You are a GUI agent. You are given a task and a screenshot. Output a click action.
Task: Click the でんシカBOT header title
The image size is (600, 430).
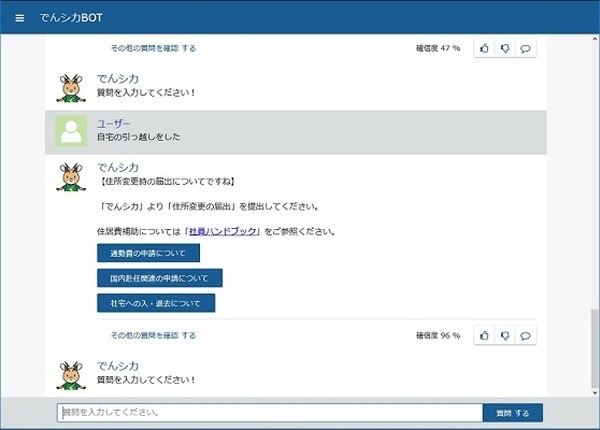[70, 18]
